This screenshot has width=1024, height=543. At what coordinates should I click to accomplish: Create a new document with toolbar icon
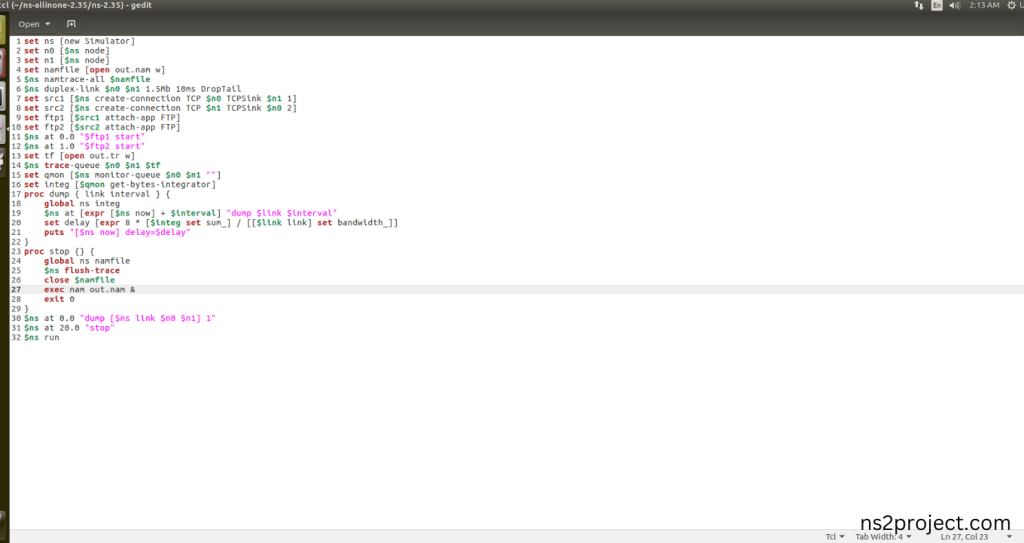pyautogui.click(x=71, y=24)
